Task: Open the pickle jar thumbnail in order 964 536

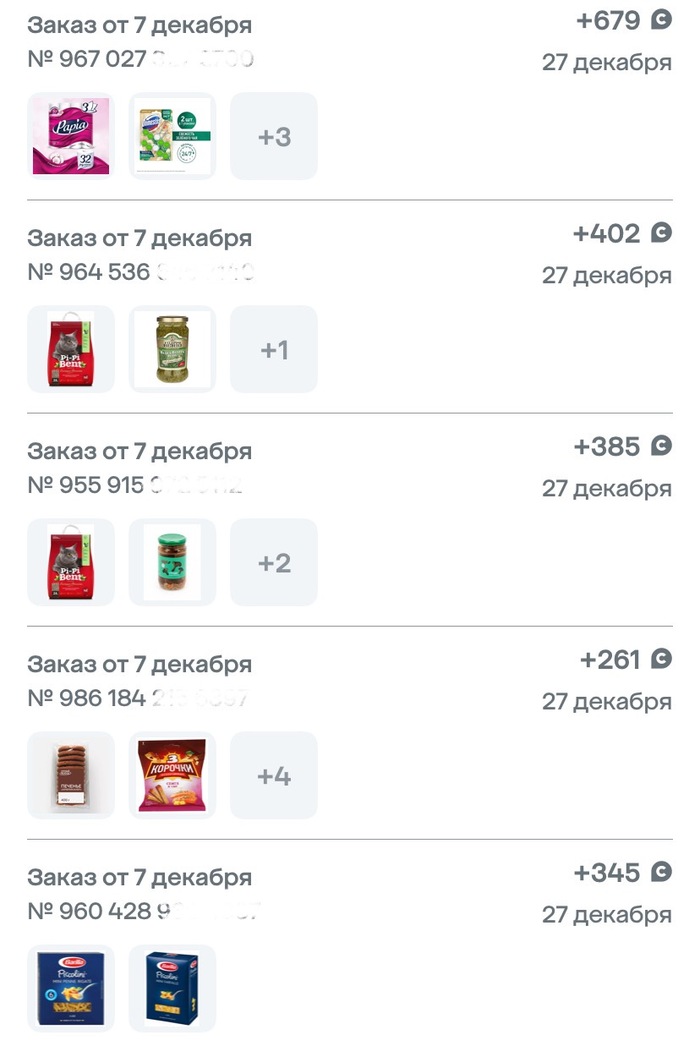Action: click(172, 349)
